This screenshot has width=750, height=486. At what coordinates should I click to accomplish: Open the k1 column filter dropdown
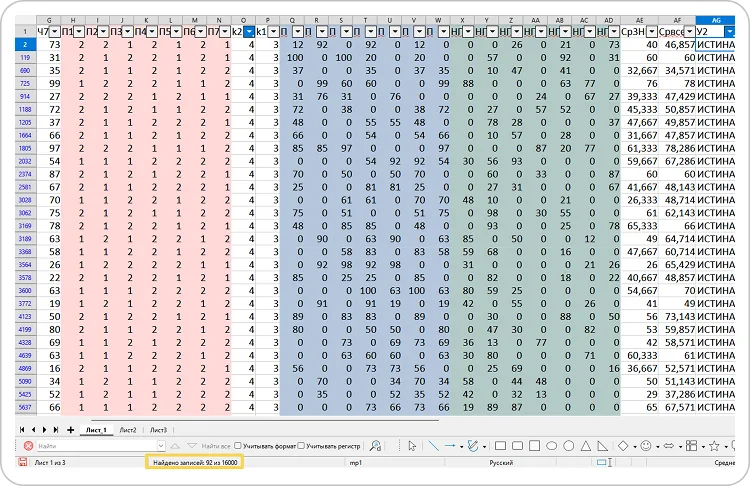pos(274,32)
